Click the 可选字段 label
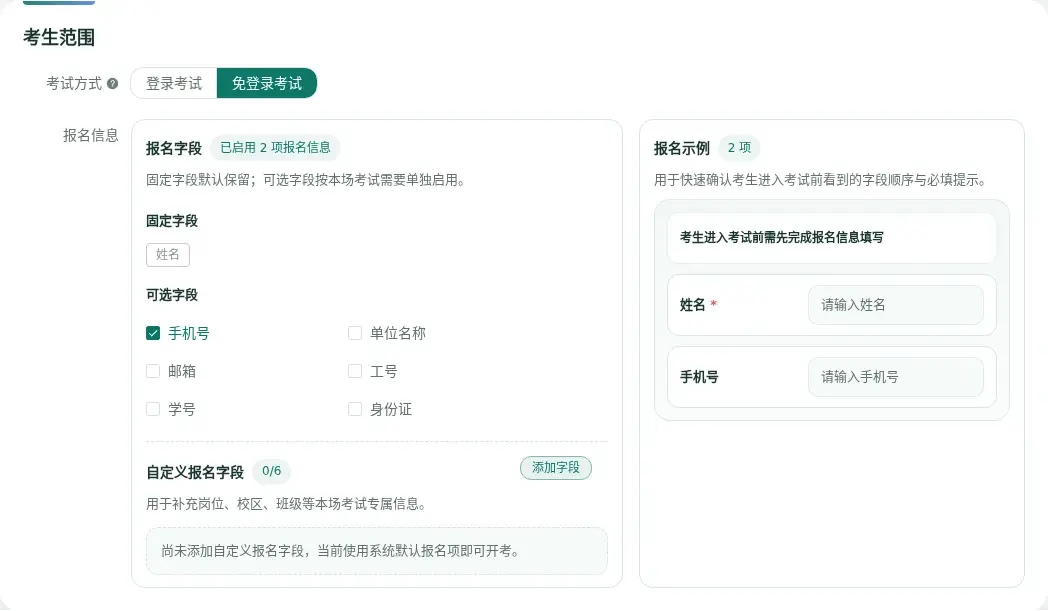 click(x=172, y=295)
